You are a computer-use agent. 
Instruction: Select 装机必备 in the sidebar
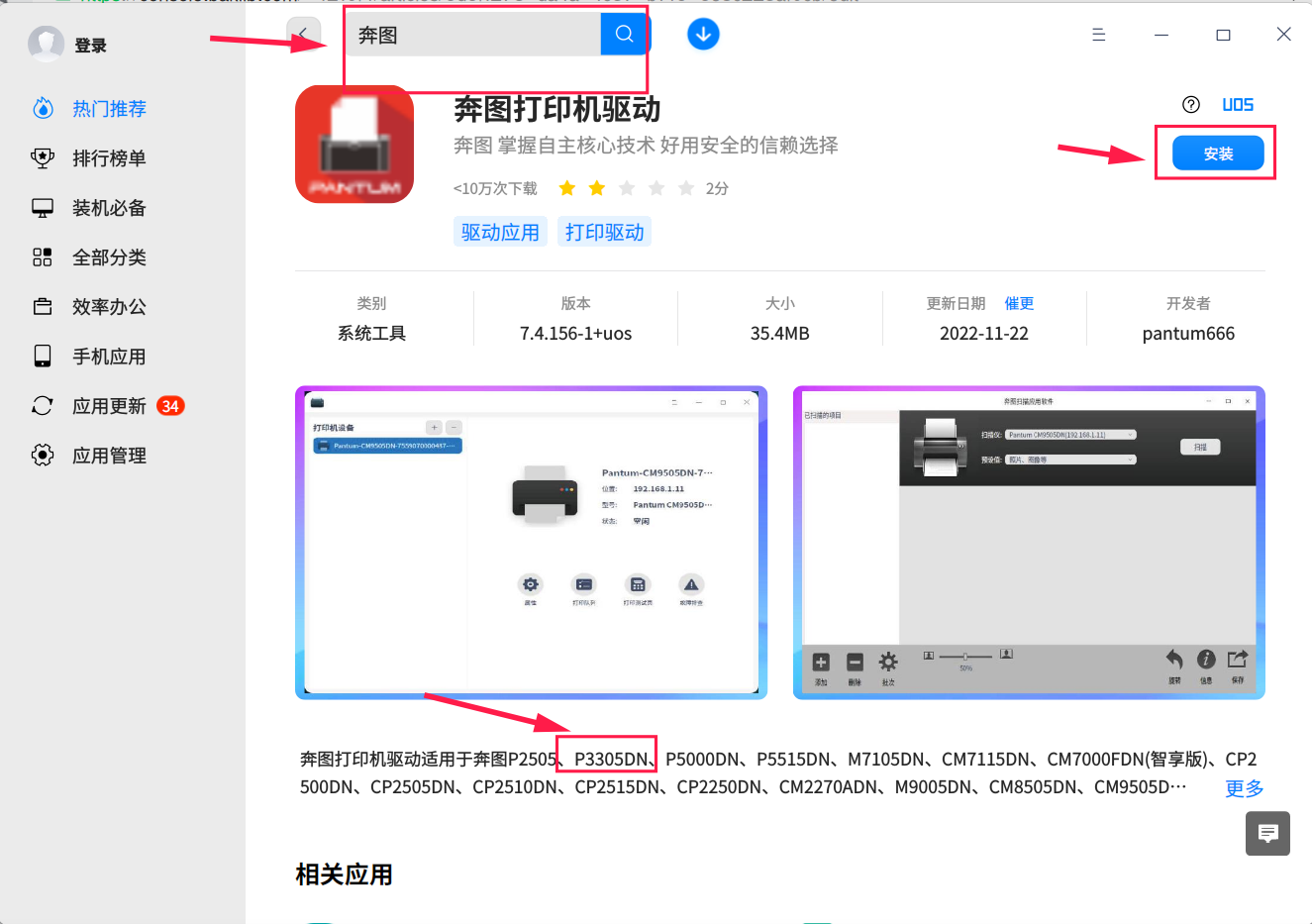tap(109, 208)
